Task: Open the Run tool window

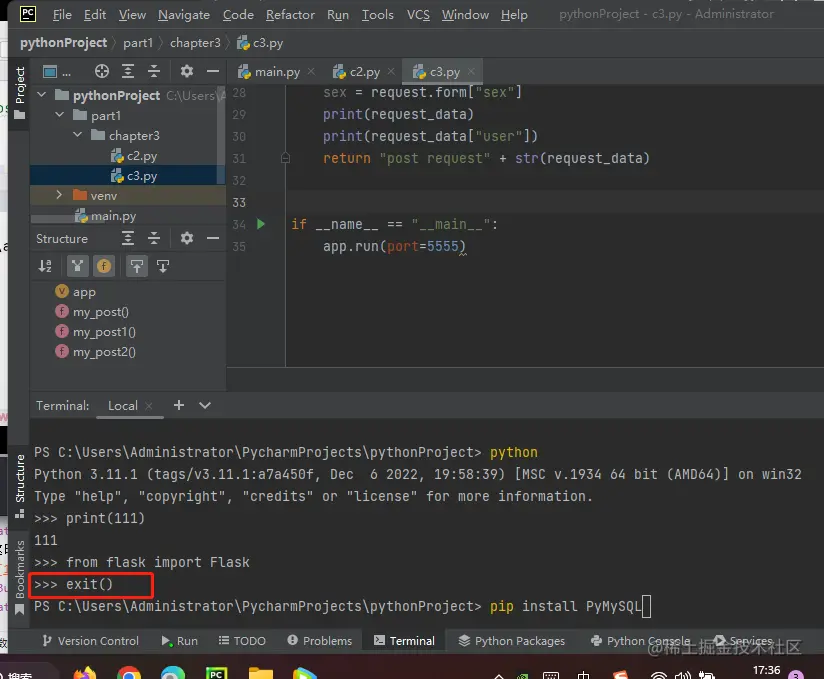Action: coord(180,641)
